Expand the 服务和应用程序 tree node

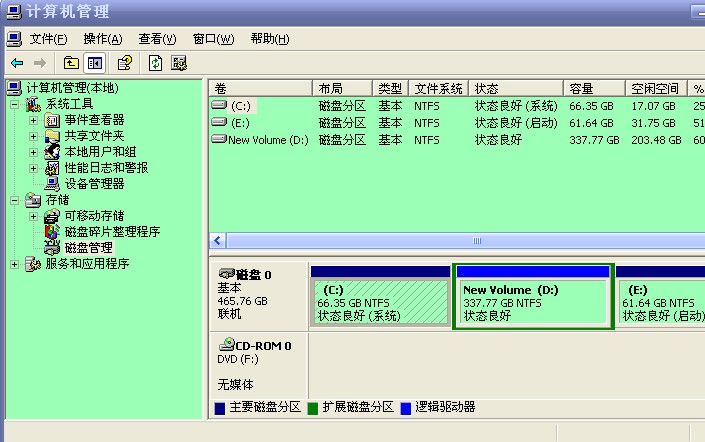15,264
